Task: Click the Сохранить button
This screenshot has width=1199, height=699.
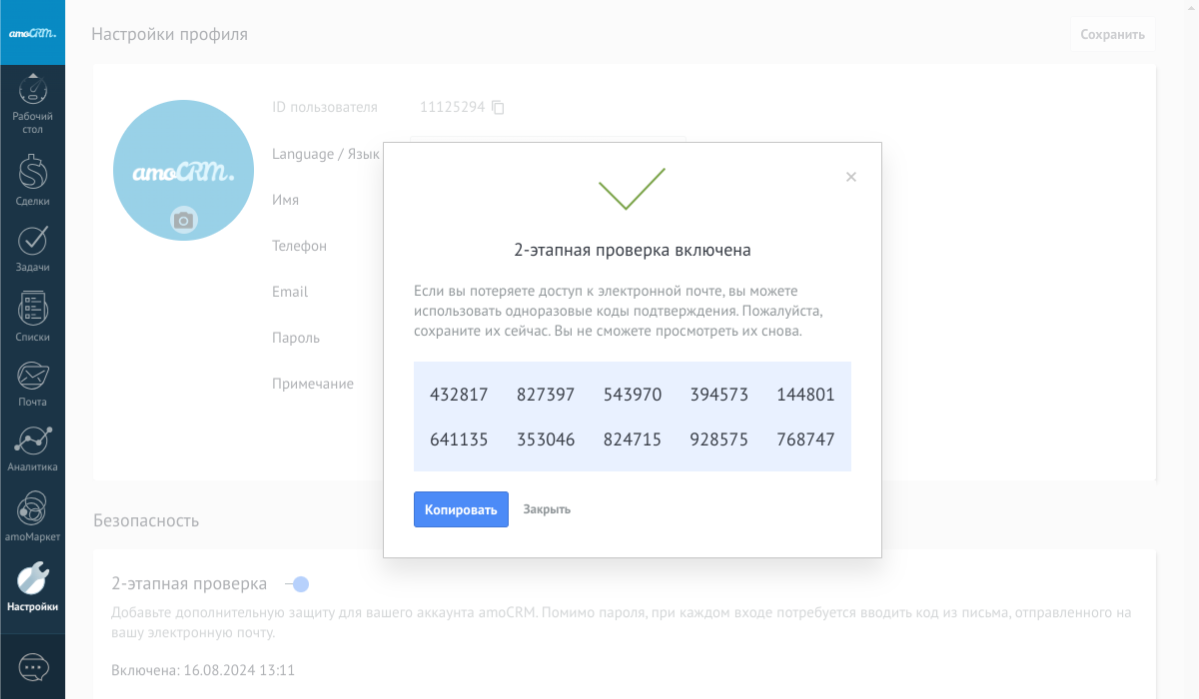Action: [x=1112, y=34]
